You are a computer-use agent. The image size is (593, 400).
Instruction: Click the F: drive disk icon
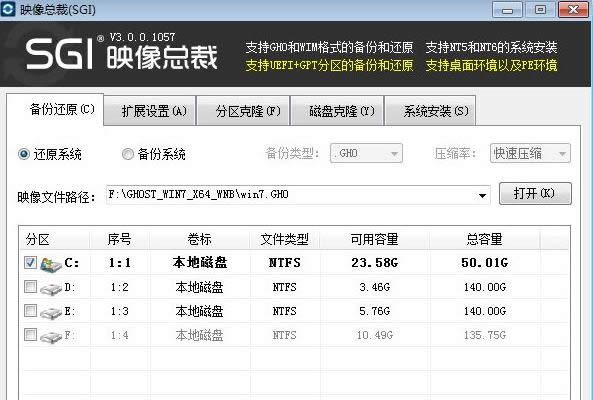(x=51, y=336)
